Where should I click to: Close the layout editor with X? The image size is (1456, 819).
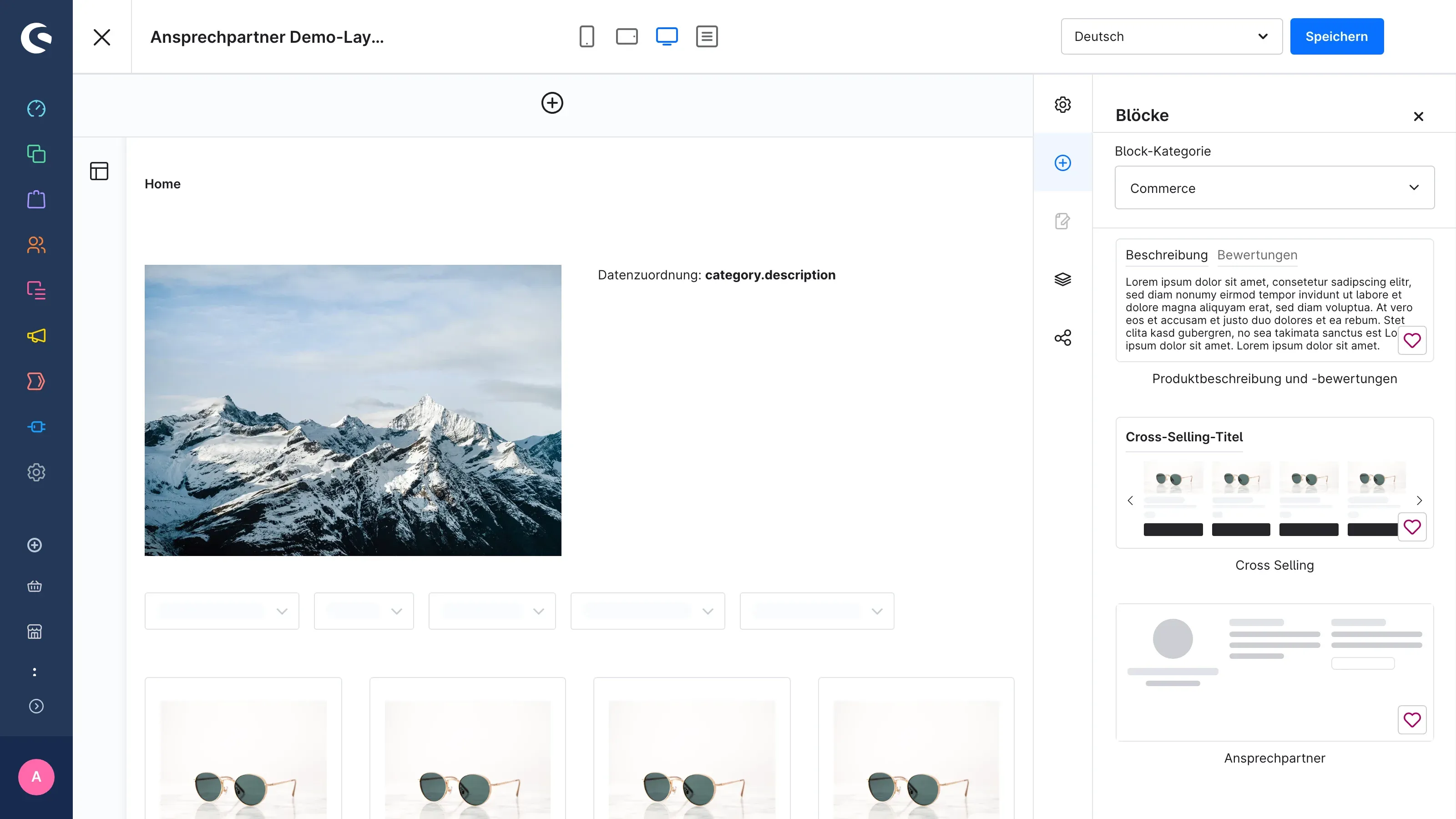coord(102,37)
